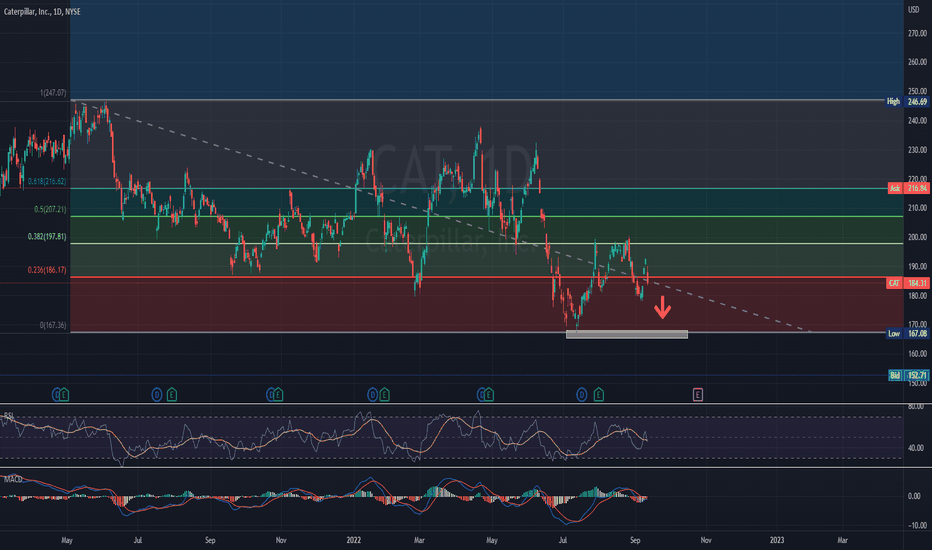Click the 270.00 price axis label
The image size is (932, 550).
918,33
